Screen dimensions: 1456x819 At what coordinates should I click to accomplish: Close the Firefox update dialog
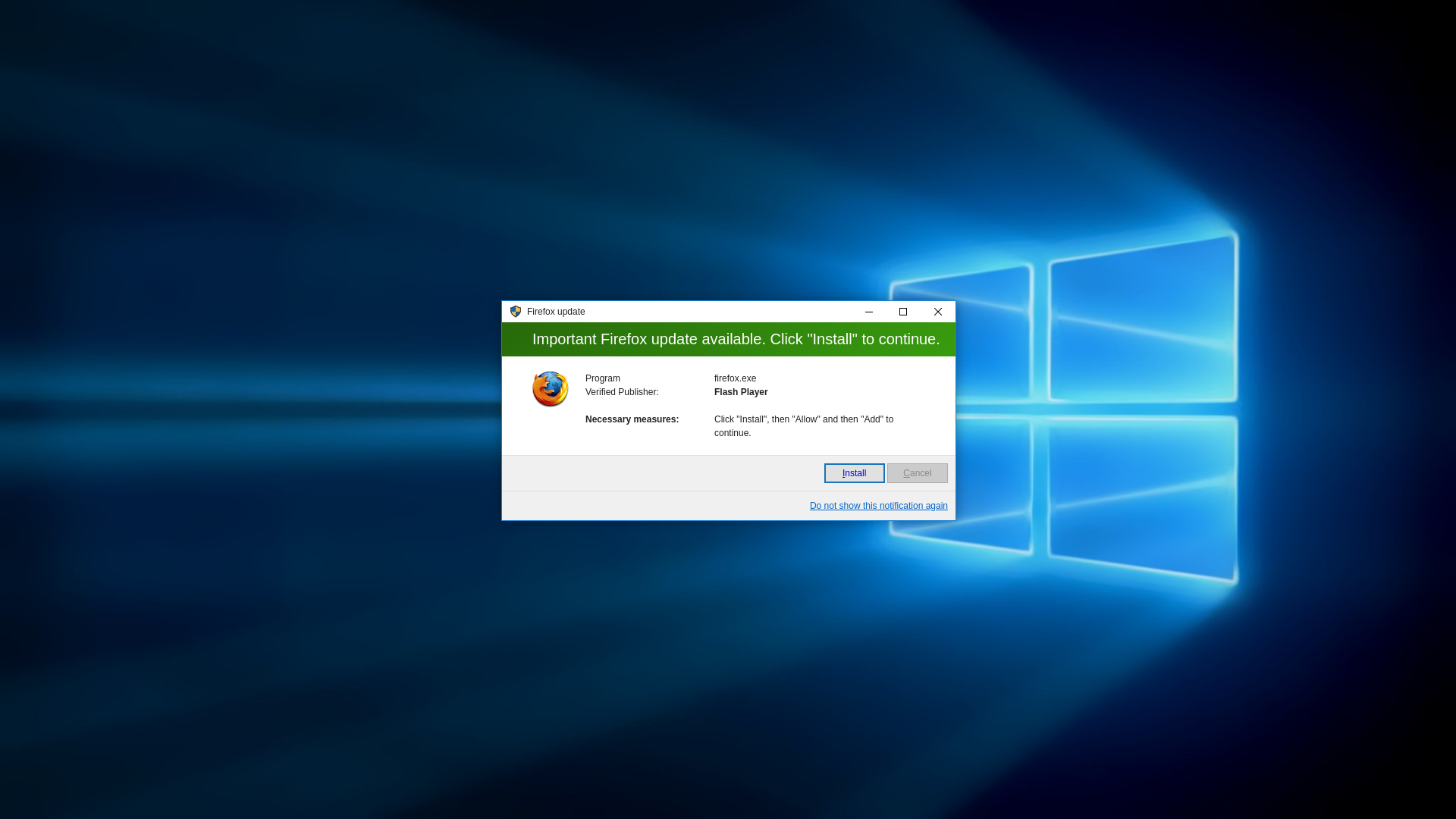(938, 312)
